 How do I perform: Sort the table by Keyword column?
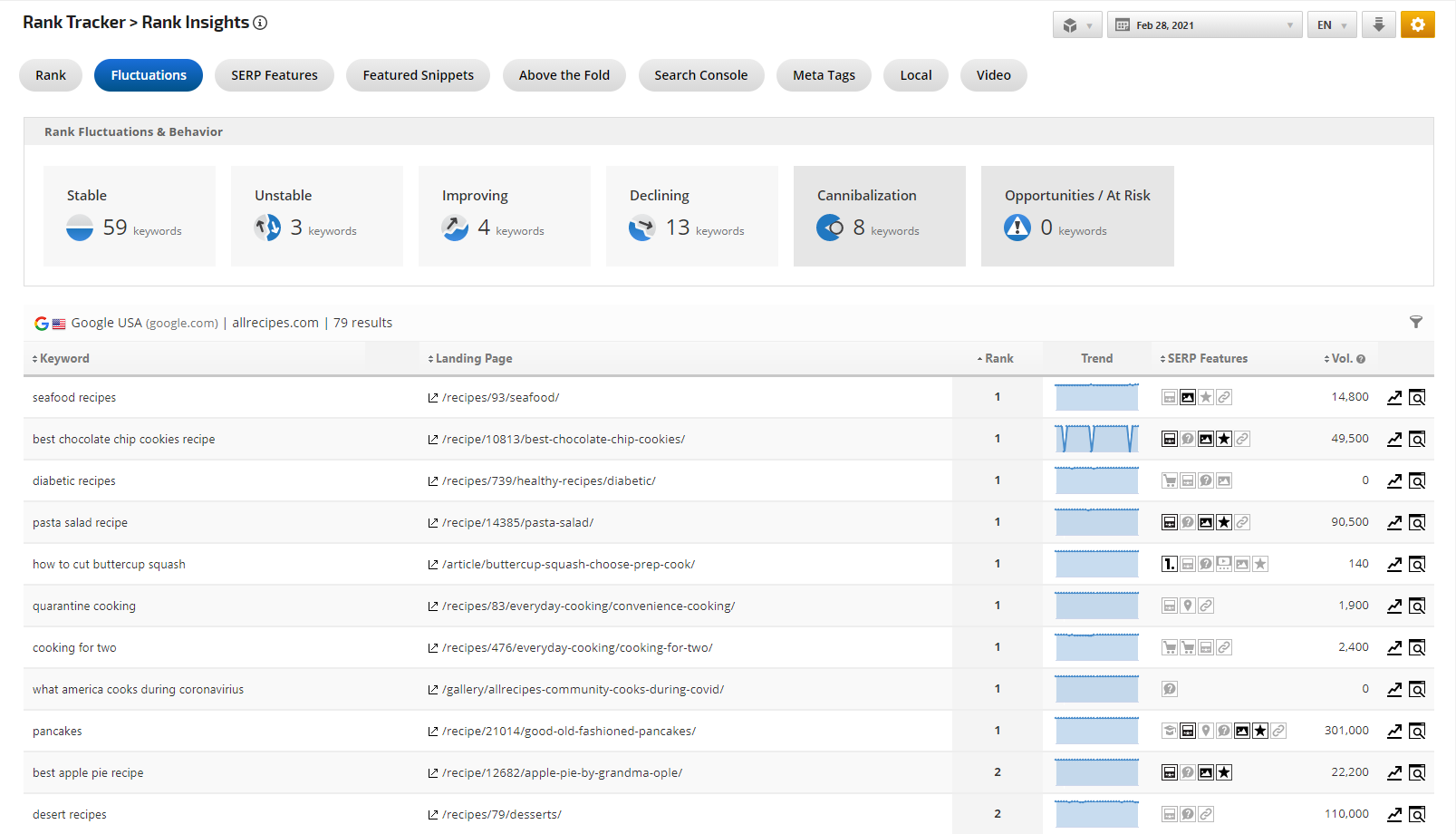[x=63, y=358]
